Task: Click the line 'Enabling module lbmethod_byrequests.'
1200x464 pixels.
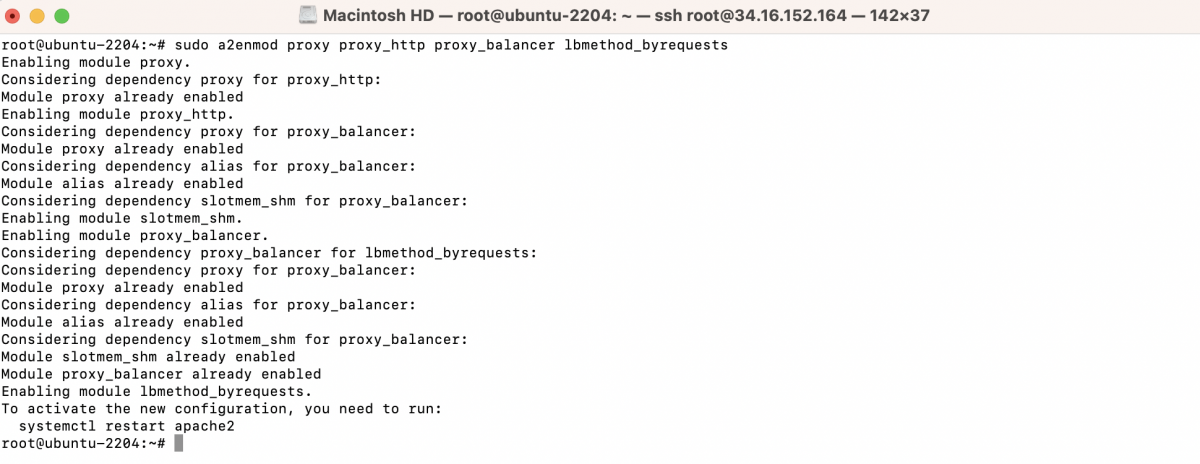Action: tap(157, 391)
